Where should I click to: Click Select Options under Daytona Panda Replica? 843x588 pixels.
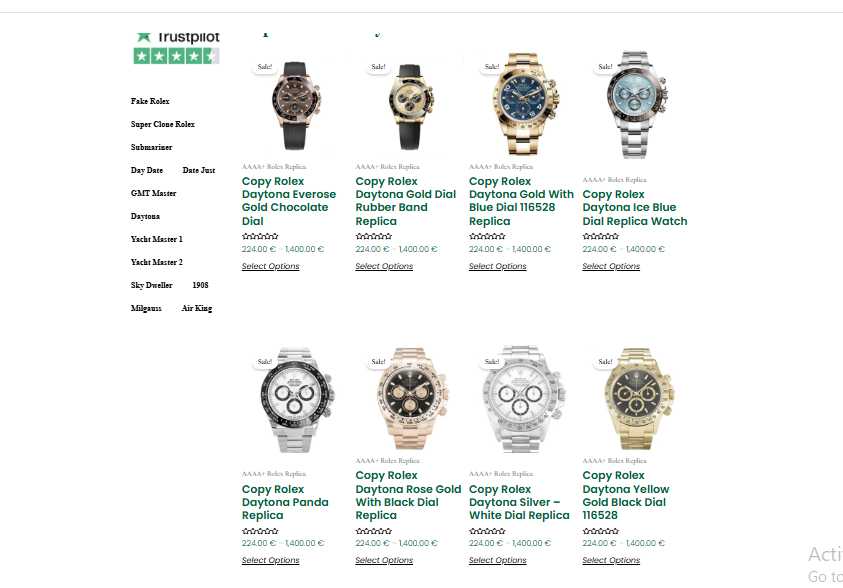pos(270,560)
